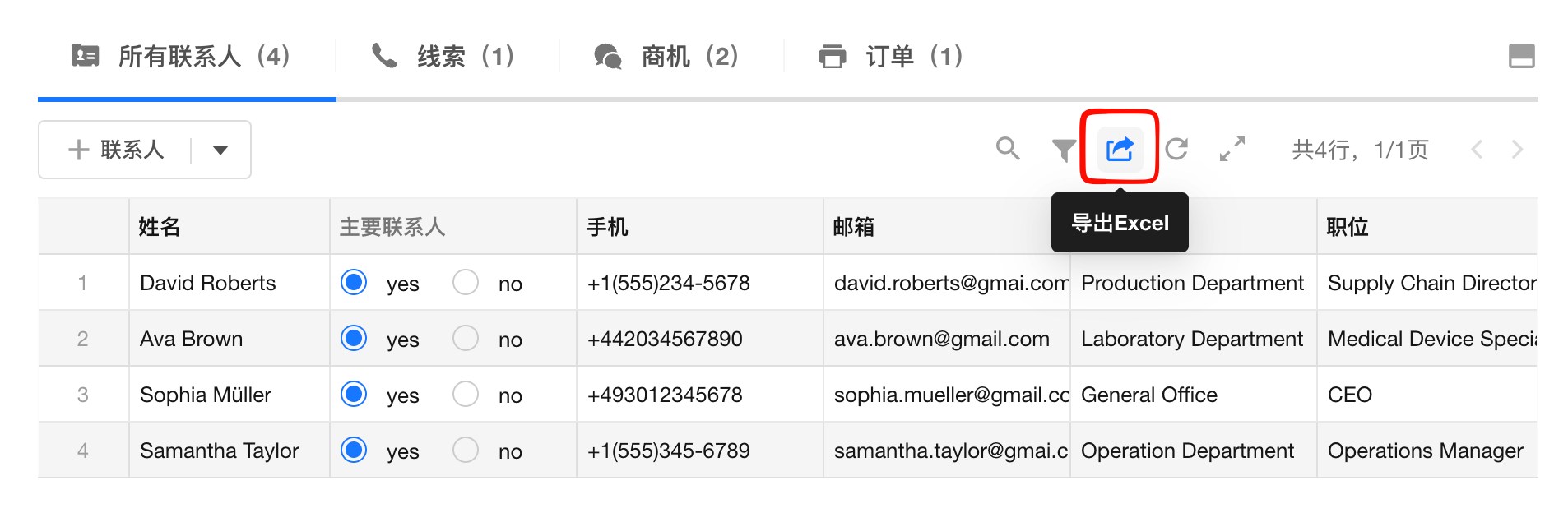Go to previous page arrow

tap(1478, 150)
